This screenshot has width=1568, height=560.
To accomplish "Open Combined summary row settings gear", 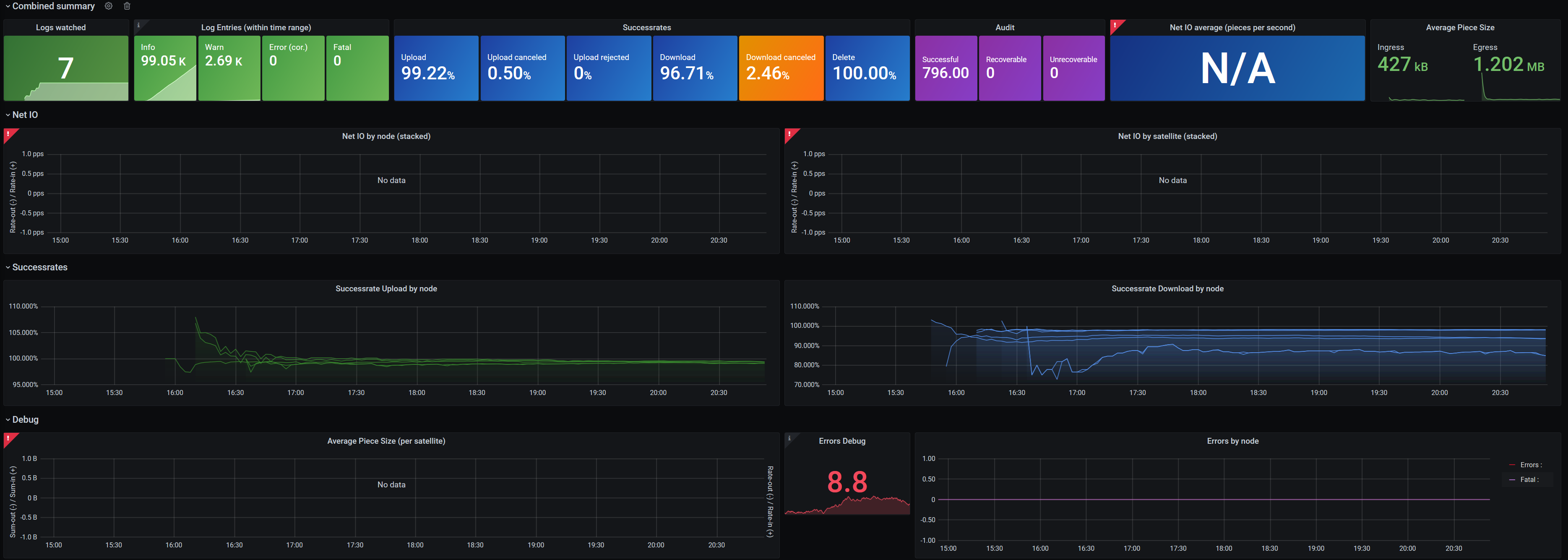I will click(108, 6).
